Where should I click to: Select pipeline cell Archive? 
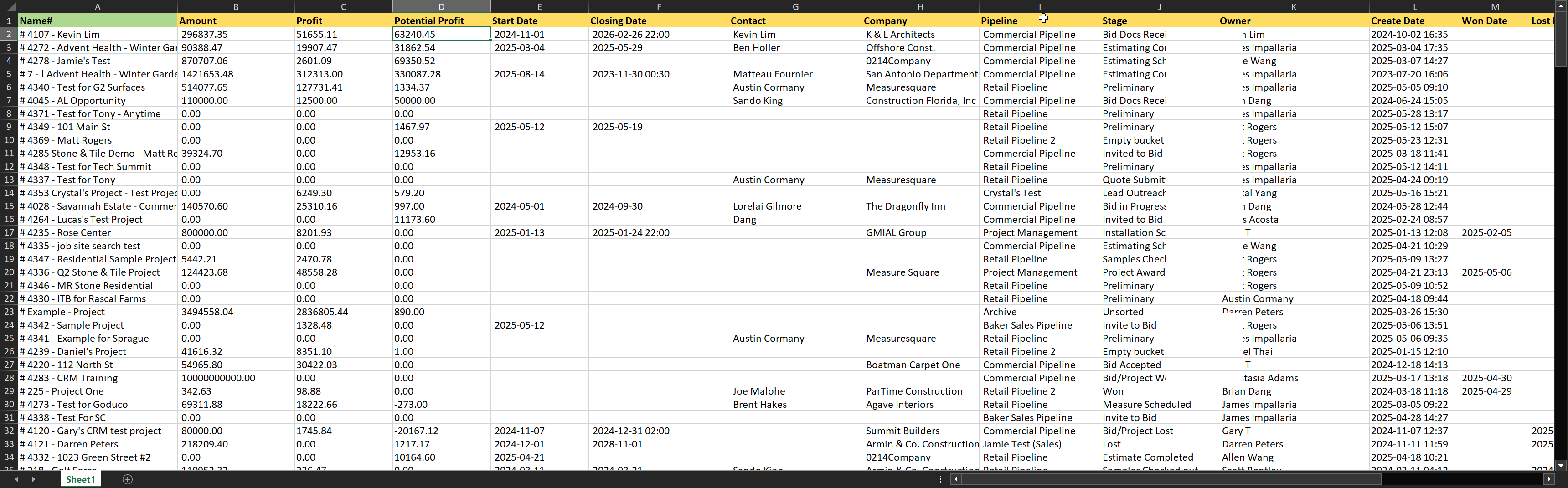point(1040,312)
